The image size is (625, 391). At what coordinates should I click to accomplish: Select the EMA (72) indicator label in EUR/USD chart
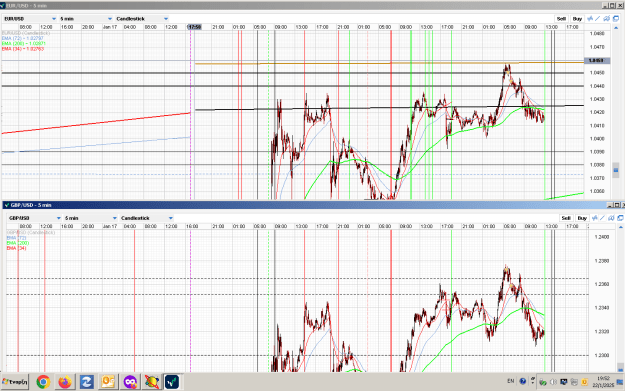point(22,38)
